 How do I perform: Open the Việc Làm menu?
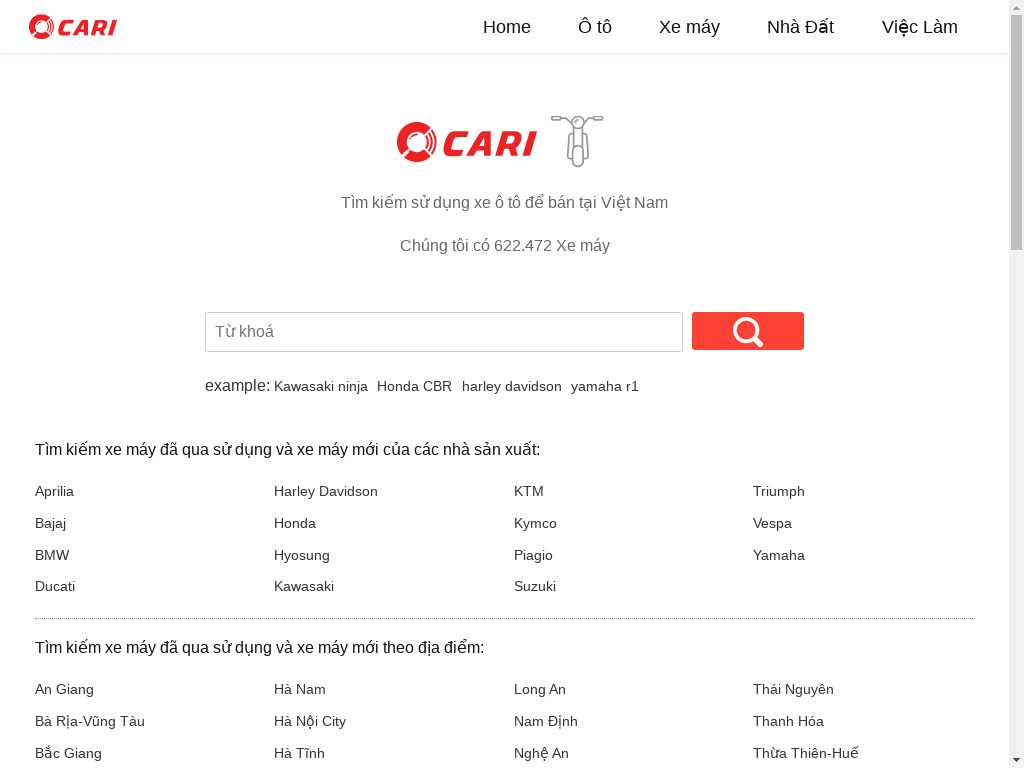coord(919,27)
